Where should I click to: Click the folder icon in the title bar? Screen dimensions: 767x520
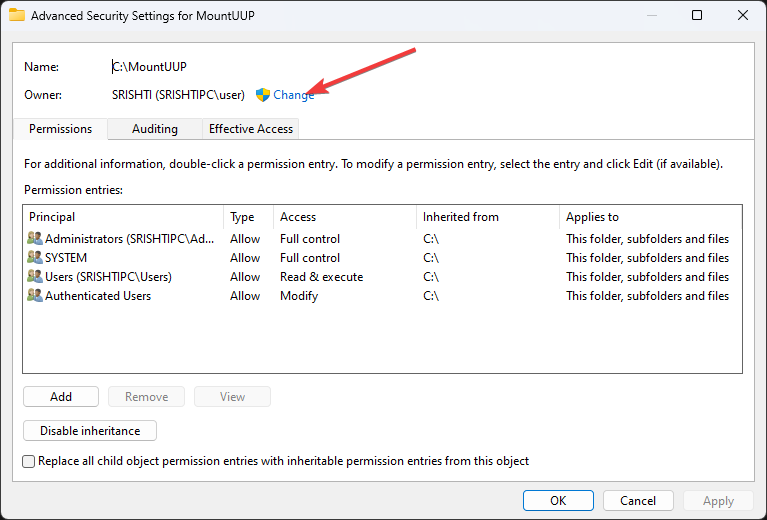[x=17, y=15]
